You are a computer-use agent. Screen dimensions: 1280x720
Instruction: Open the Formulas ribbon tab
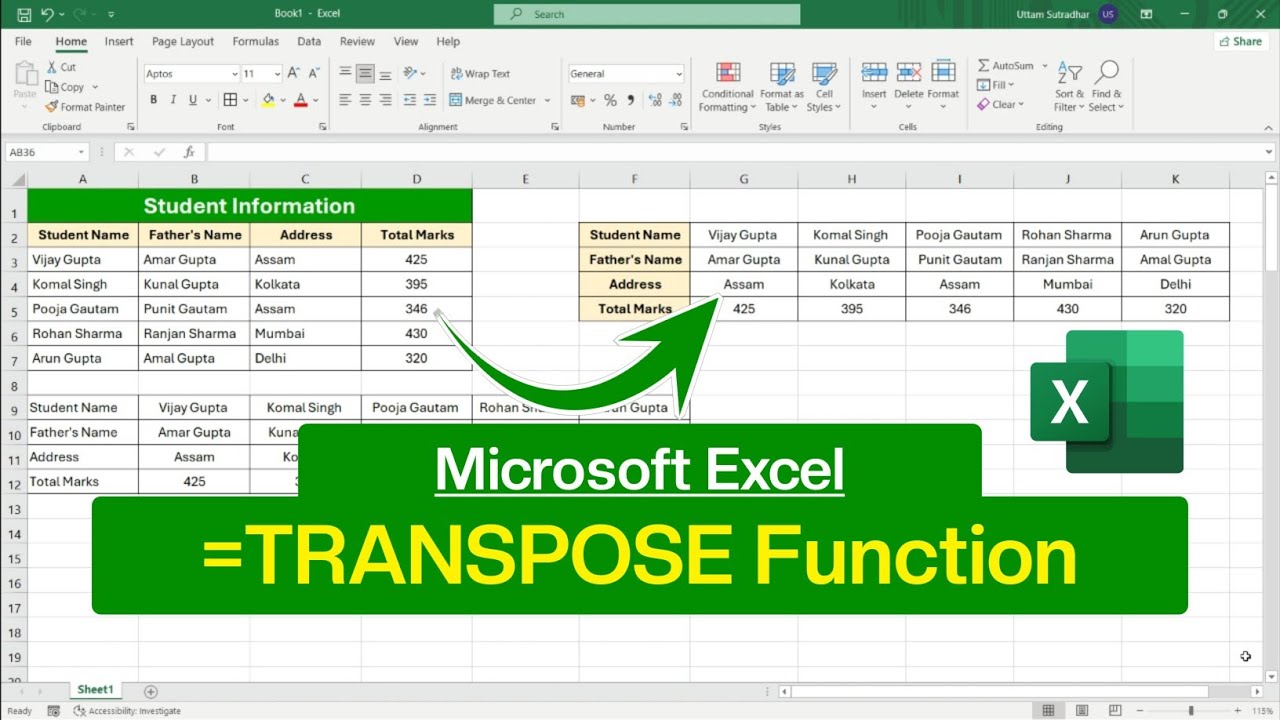click(x=256, y=41)
